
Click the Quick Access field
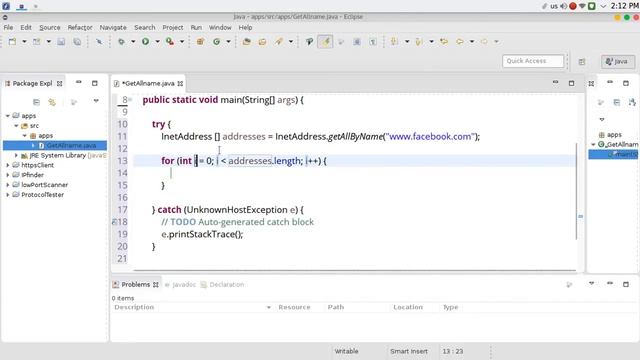tap(533, 61)
